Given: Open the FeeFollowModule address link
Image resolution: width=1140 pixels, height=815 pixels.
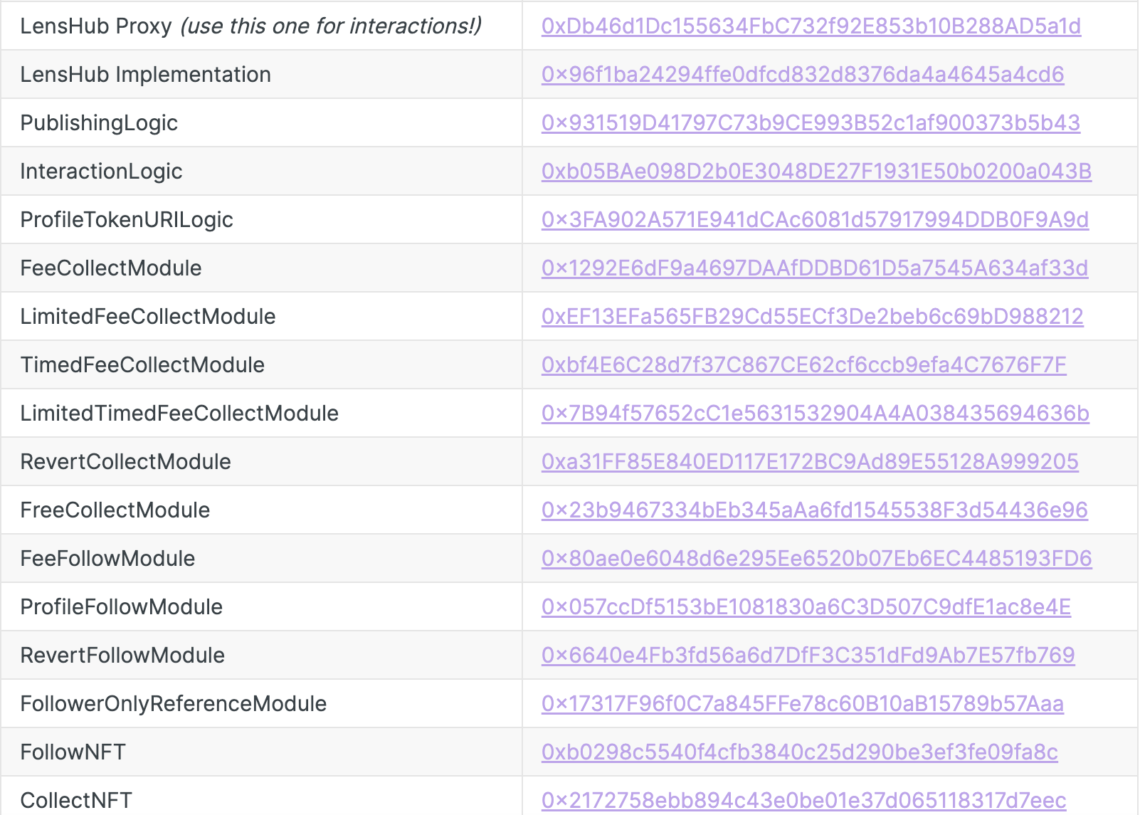Looking at the screenshot, I should pos(816,558).
